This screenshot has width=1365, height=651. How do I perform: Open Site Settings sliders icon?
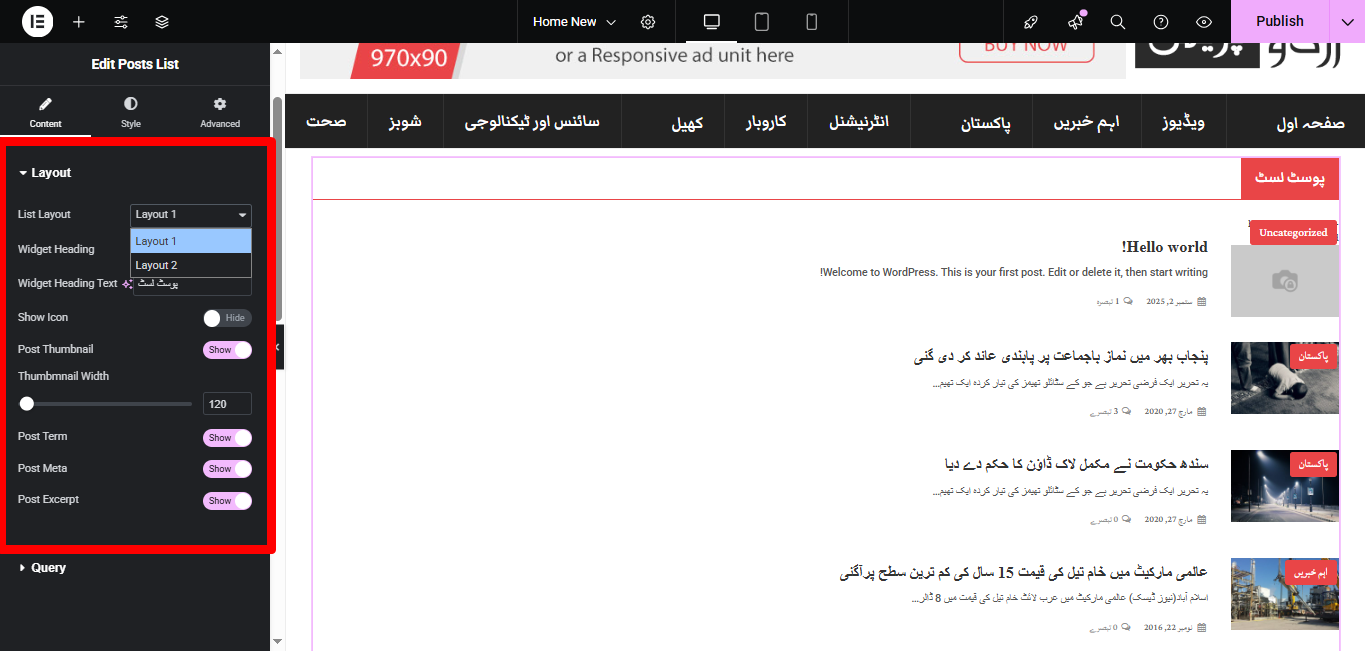[x=121, y=21]
